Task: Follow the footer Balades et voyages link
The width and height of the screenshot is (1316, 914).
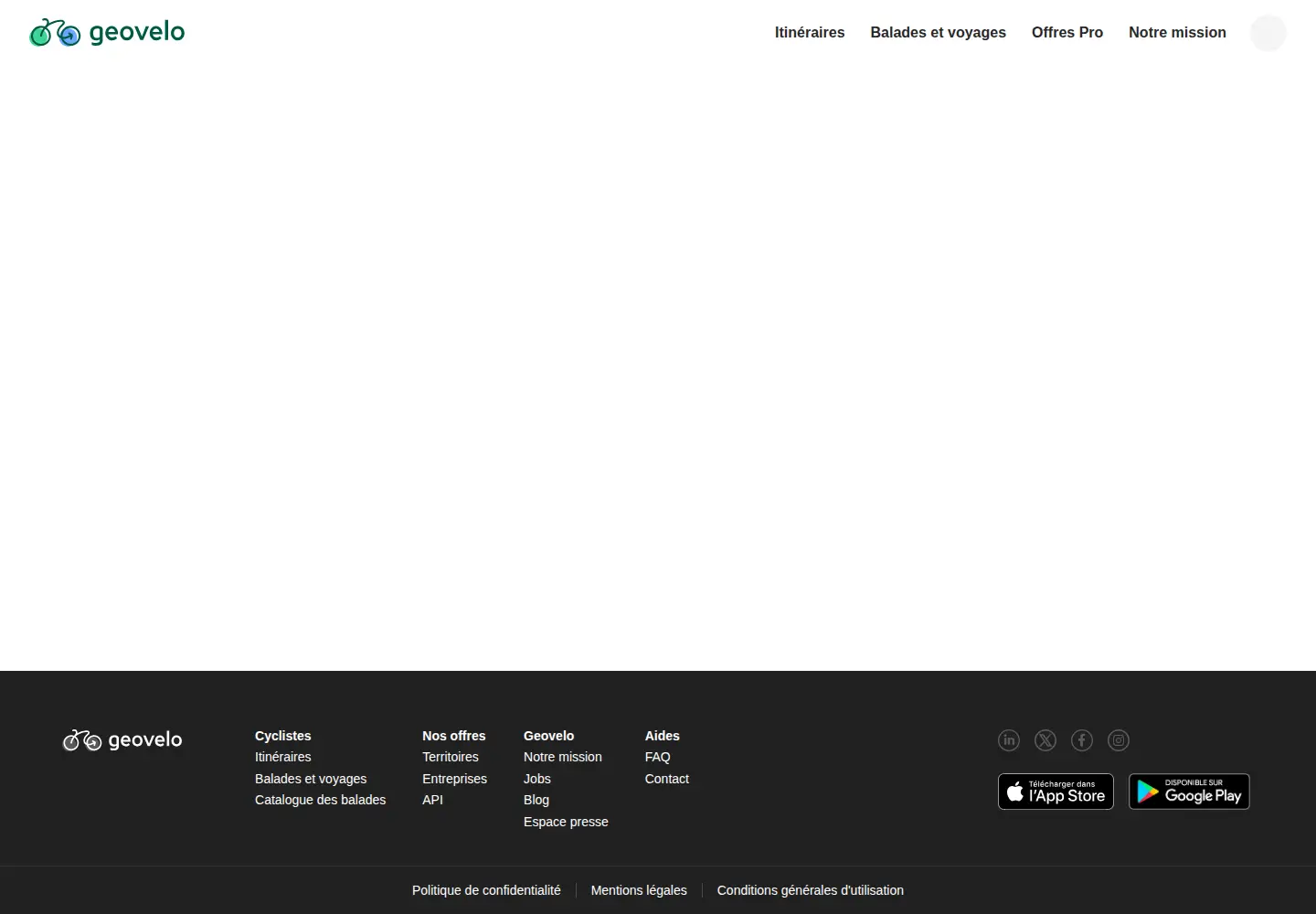Action: (x=311, y=779)
